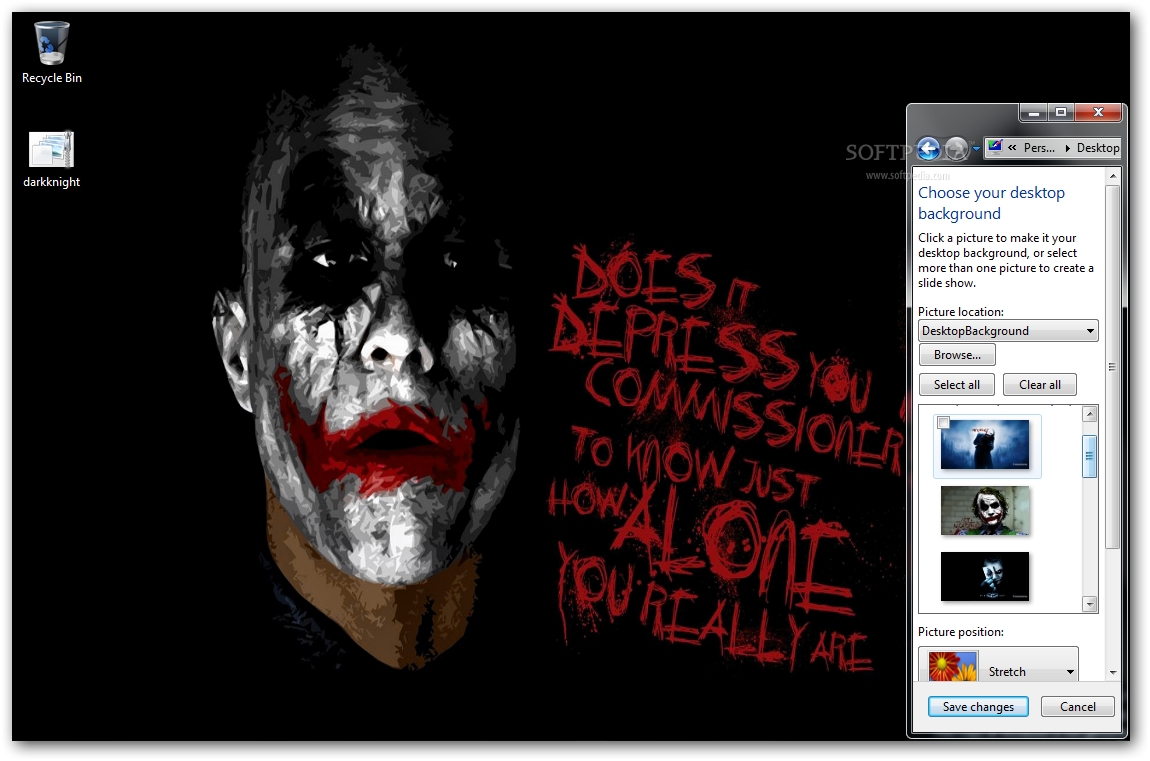
Task: Select the Joker face wallpaper thumbnail
Action: pos(985,510)
